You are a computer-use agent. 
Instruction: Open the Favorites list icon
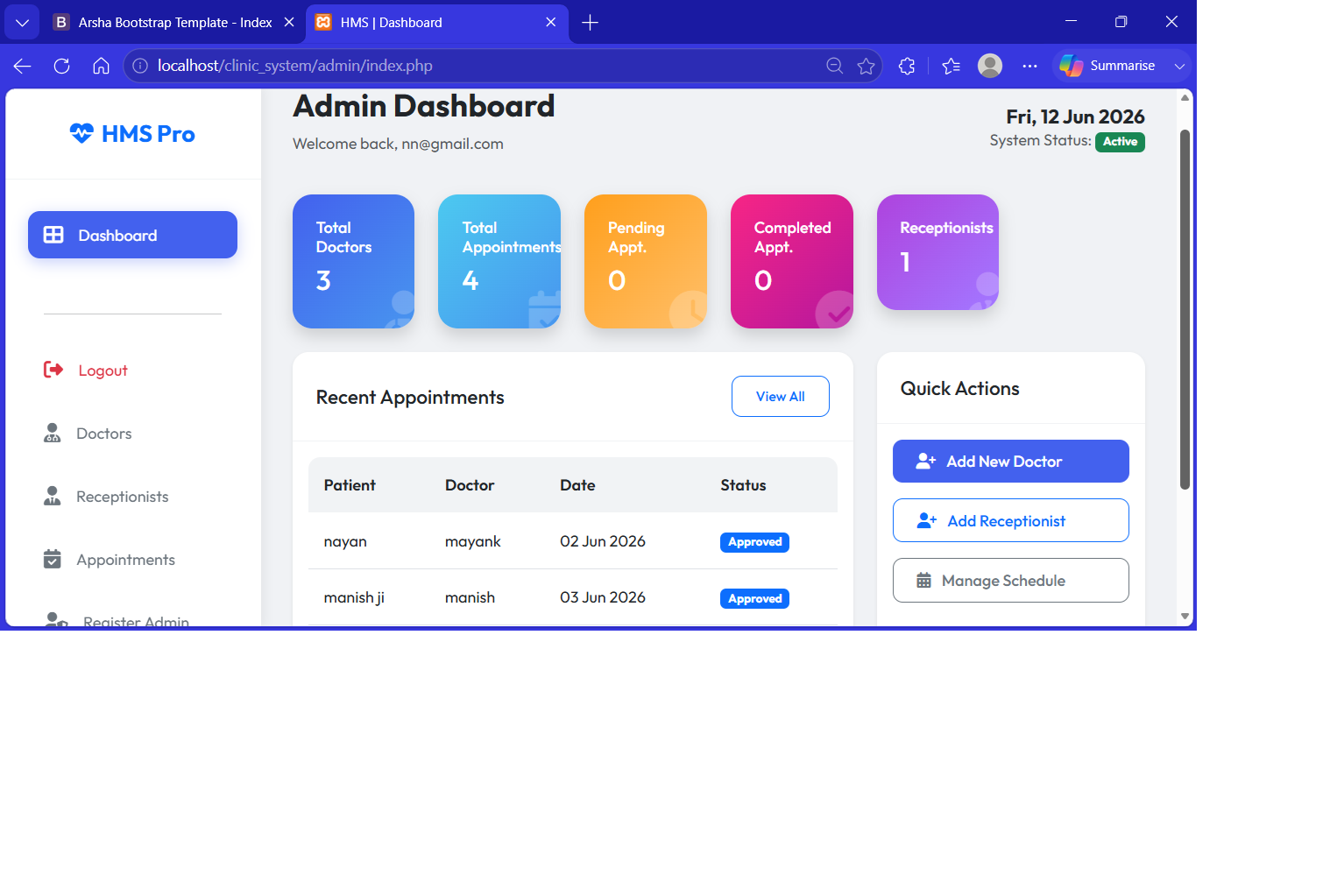[x=951, y=66]
